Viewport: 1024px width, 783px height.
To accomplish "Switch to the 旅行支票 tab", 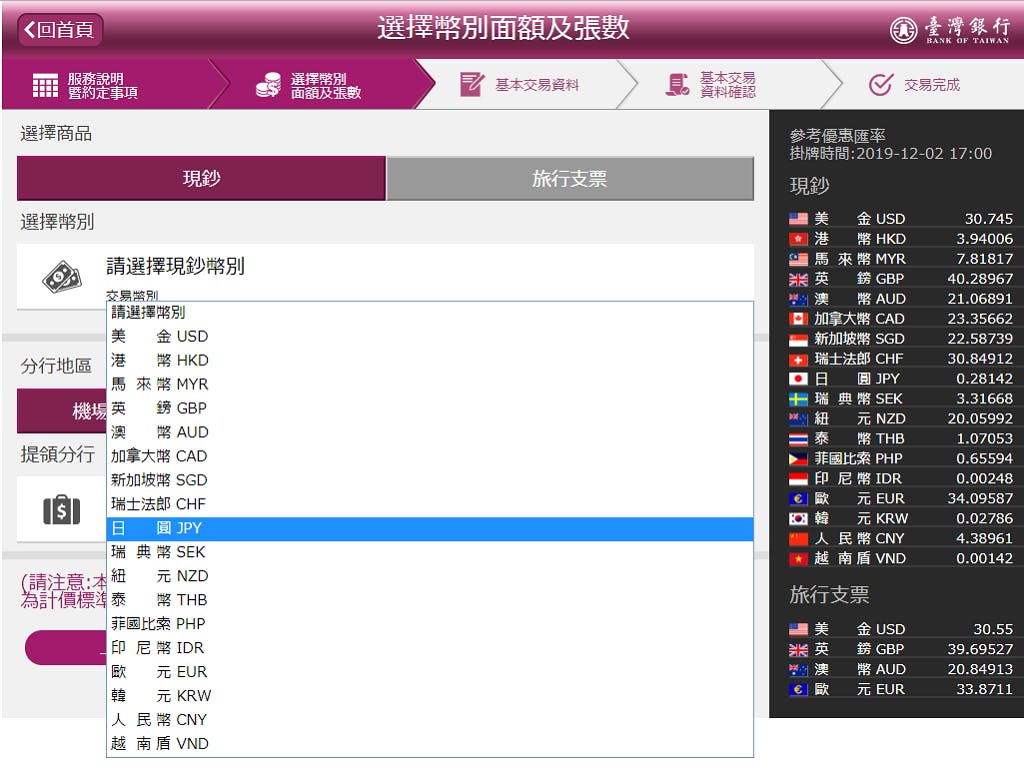I will click(x=570, y=178).
